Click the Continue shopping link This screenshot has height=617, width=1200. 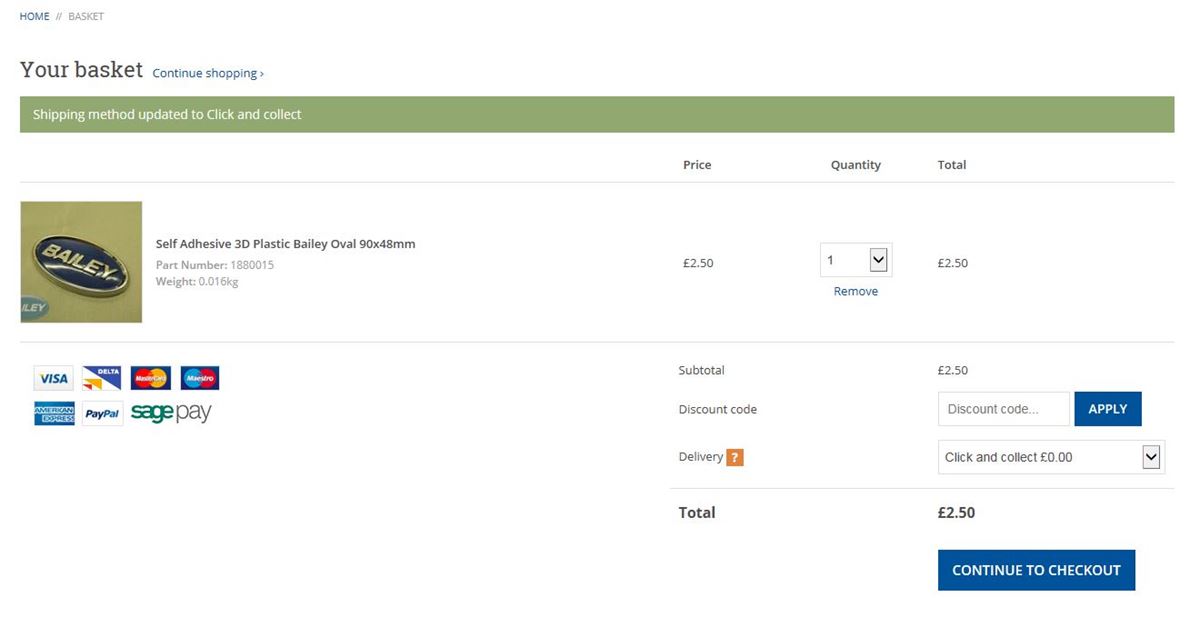pyautogui.click(x=208, y=73)
